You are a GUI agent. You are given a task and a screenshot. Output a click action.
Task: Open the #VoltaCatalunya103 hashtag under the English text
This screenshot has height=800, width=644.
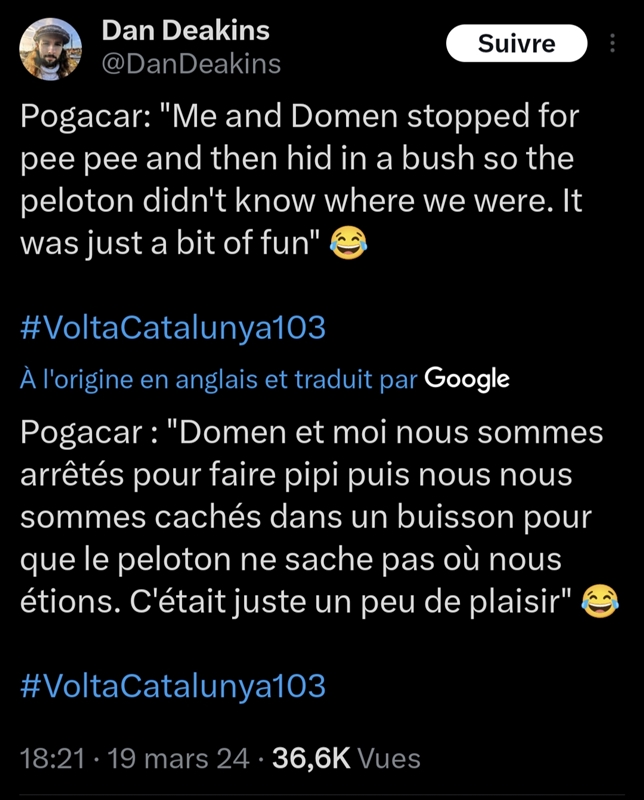tap(173, 328)
